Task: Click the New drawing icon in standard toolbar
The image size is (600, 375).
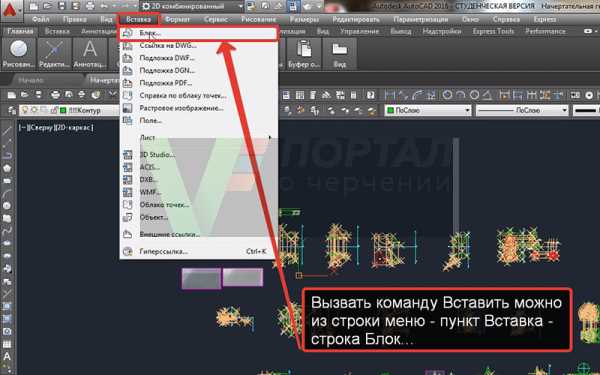Action: tap(11, 95)
